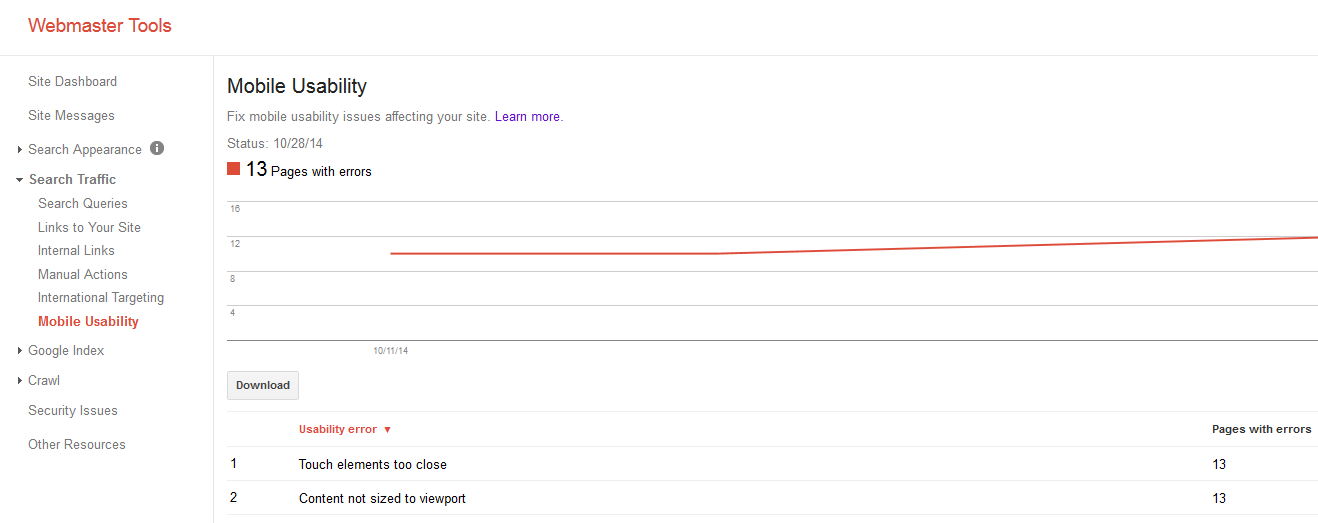Click the info icon beside Search Appearance
Viewport: 1318px width, 523px height.
click(x=157, y=148)
